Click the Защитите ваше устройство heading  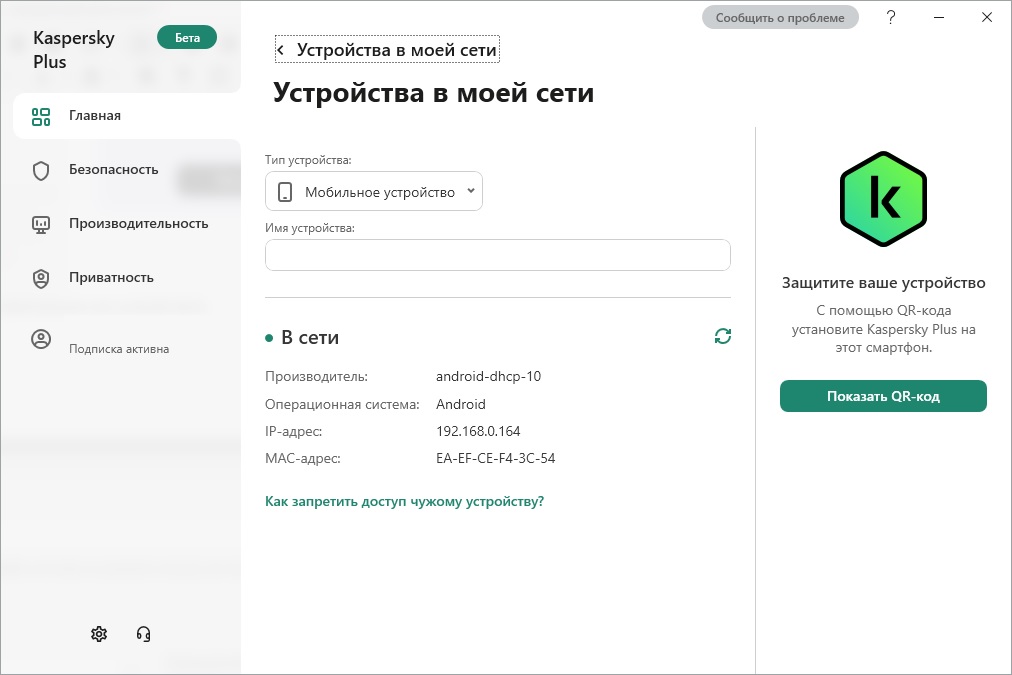[x=883, y=283]
